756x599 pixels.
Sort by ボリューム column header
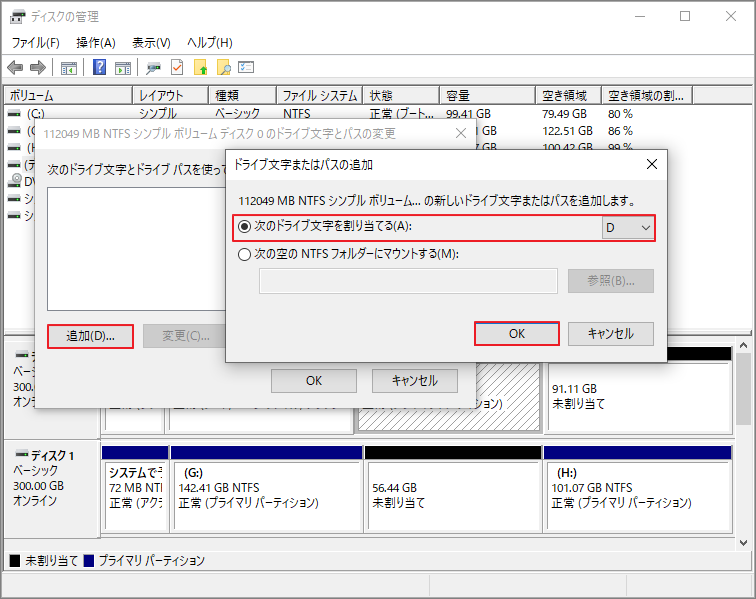pyautogui.click(x=68, y=95)
